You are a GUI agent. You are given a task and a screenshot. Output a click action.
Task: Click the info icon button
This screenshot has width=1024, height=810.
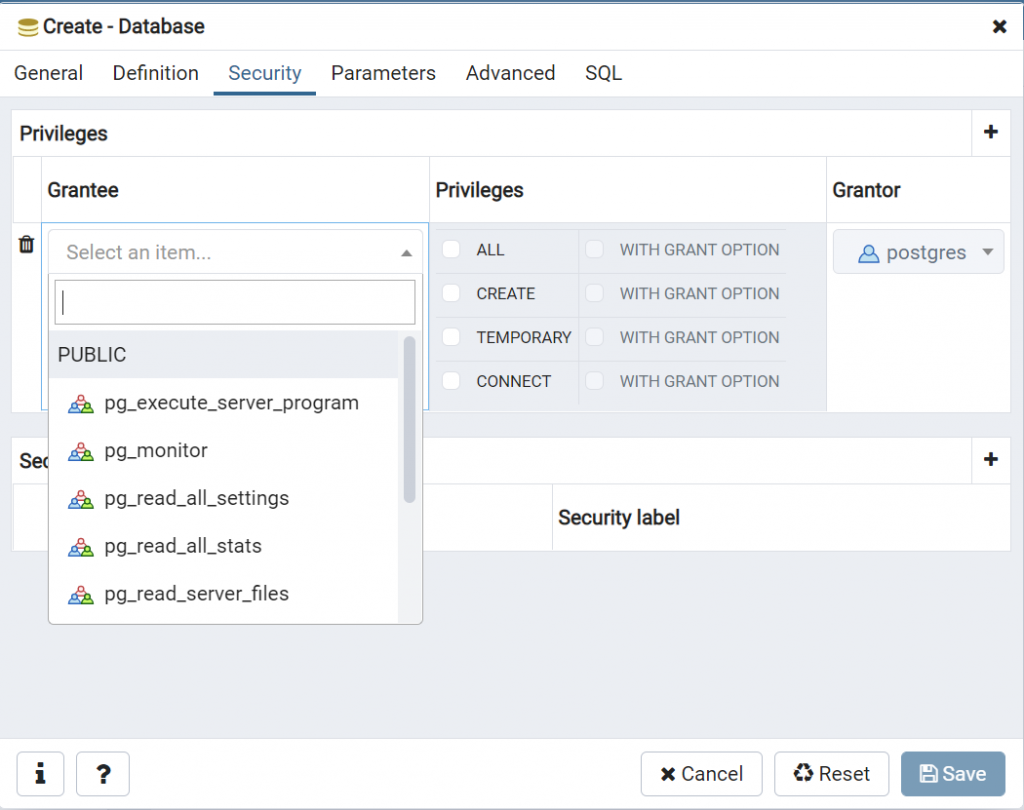click(x=41, y=773)
